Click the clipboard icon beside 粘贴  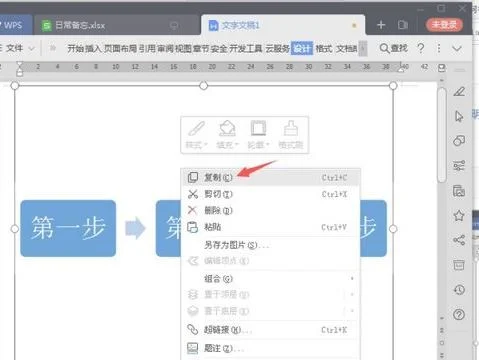pos(193,227)
